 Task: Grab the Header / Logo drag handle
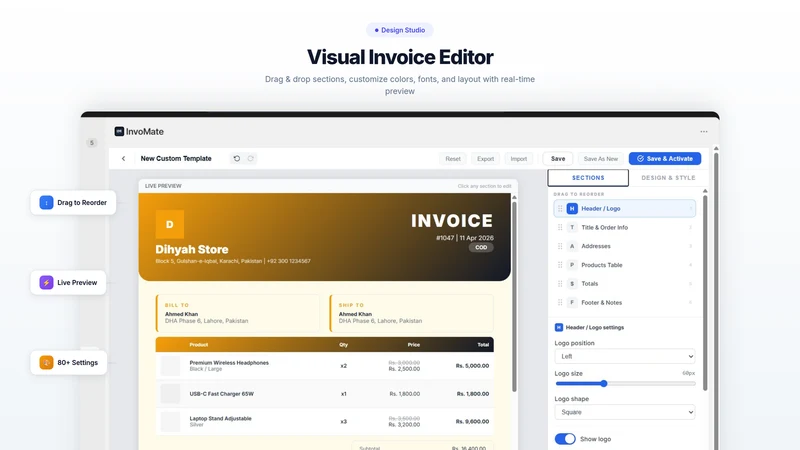tap(560, 209)
